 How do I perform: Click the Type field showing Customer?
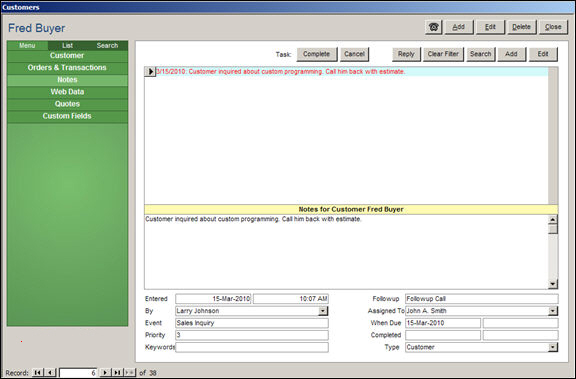click(x=477, y=347)
